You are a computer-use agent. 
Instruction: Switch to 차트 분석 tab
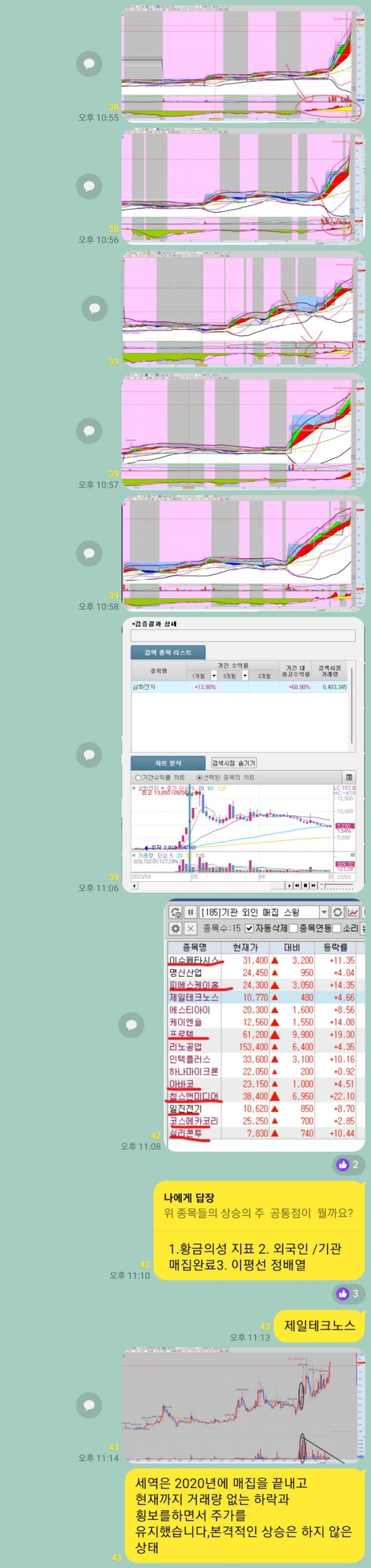point(169,763)
